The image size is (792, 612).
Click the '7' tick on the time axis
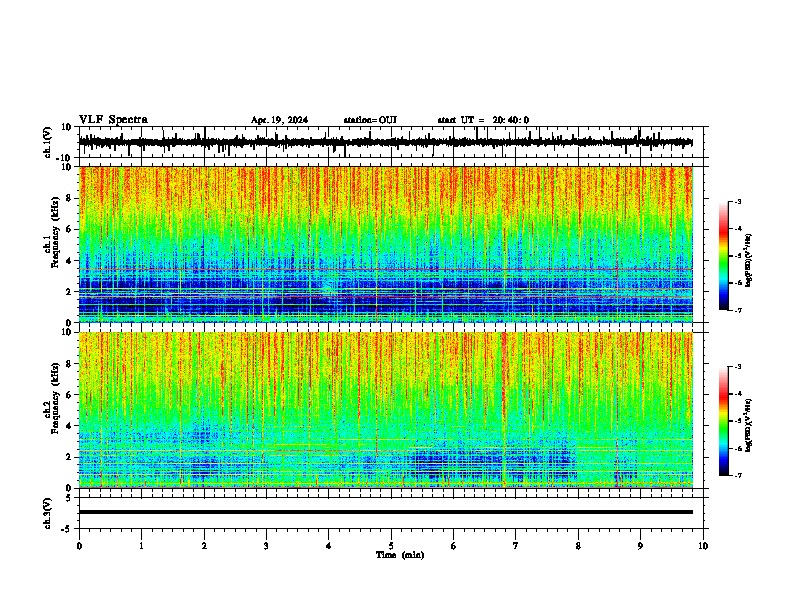point(516,546)
